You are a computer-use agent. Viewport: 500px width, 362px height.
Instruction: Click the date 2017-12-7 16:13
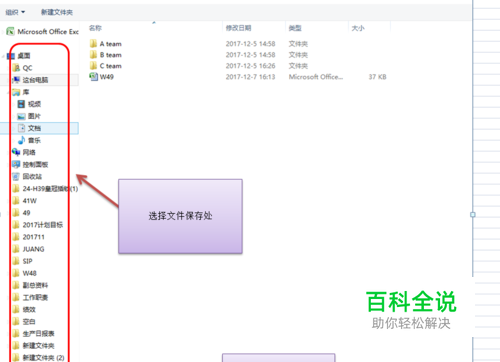251,77
